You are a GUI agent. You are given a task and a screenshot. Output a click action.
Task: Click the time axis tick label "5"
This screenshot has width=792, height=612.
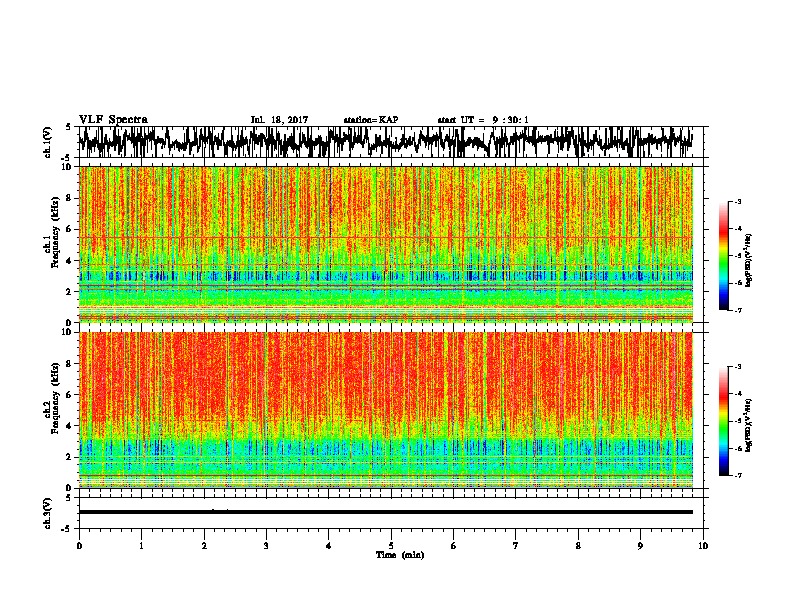click(x=391, y=546)
